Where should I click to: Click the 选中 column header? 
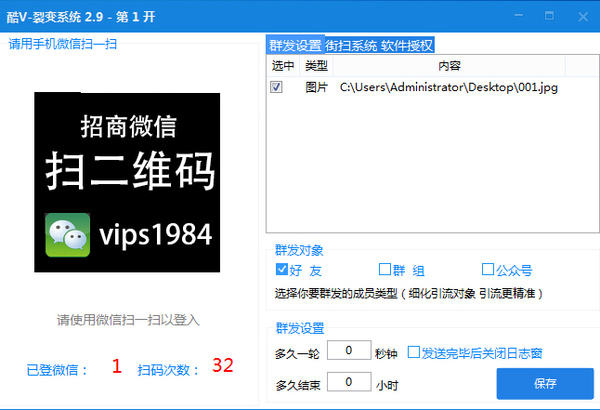click(283, 66)
